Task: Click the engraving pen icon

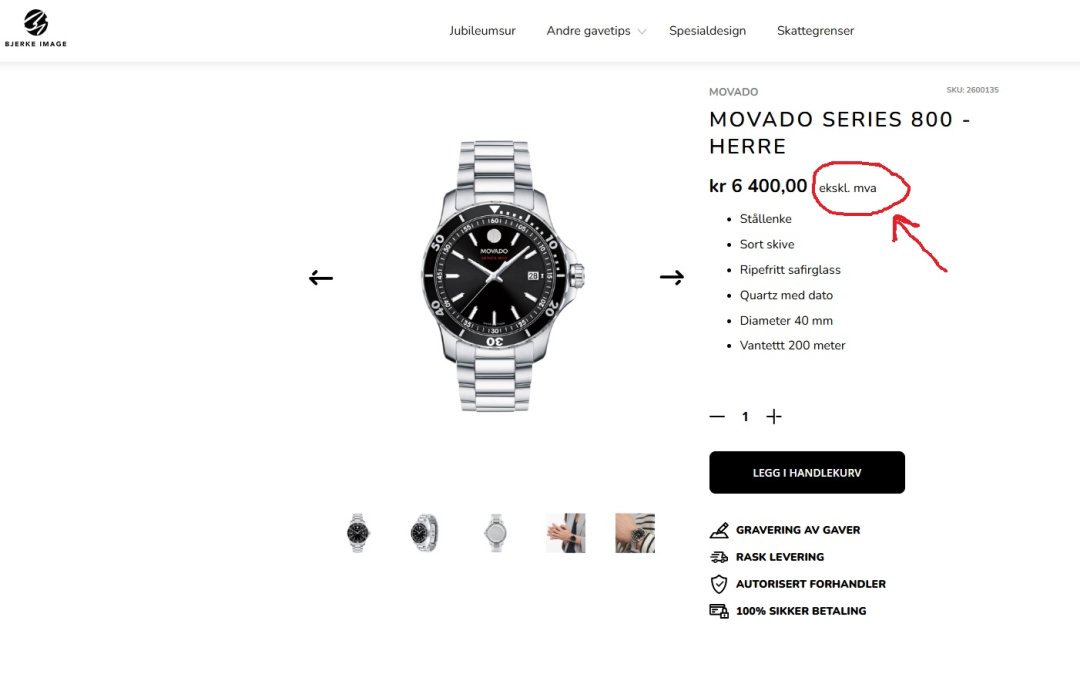Action: coord(719,530)
